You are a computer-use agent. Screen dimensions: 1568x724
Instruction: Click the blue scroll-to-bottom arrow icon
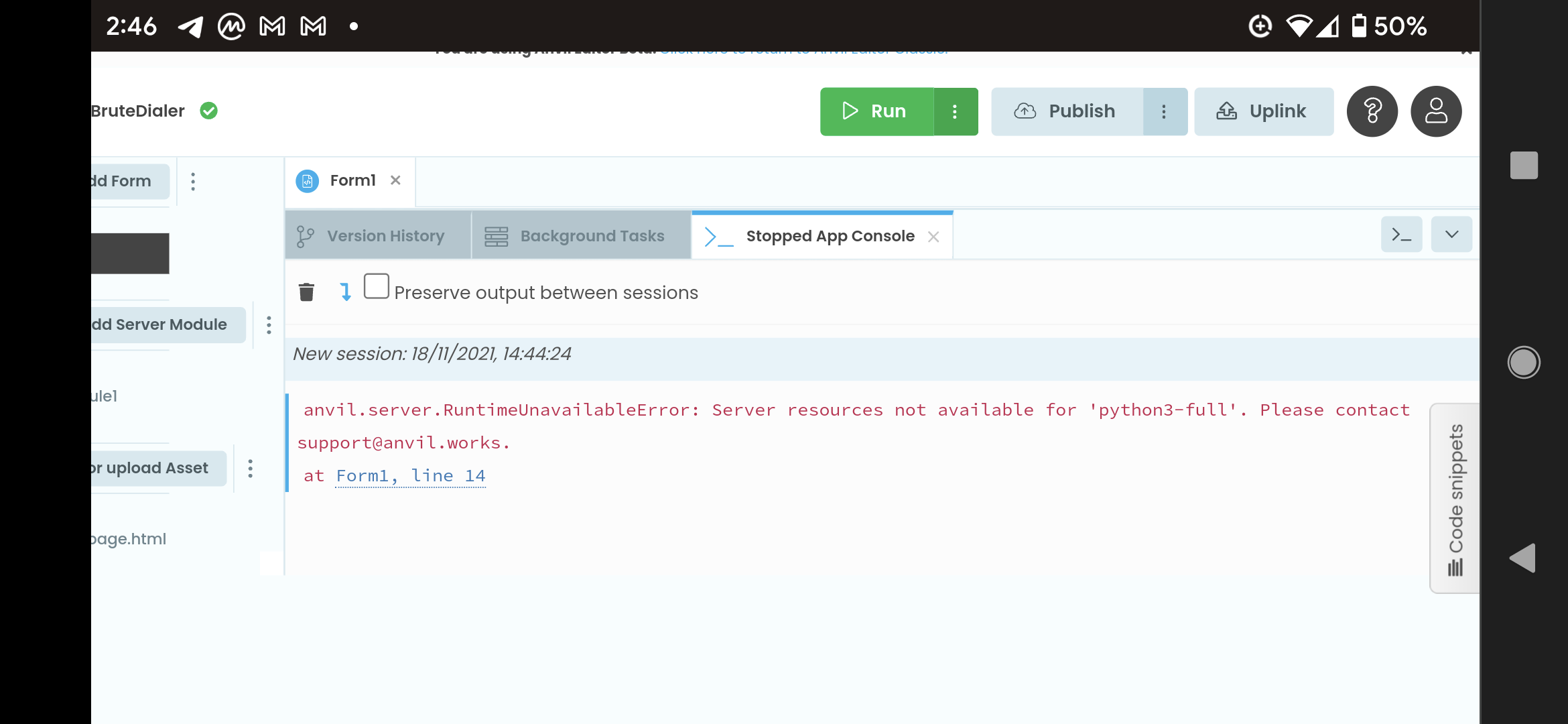coord(345,292)
